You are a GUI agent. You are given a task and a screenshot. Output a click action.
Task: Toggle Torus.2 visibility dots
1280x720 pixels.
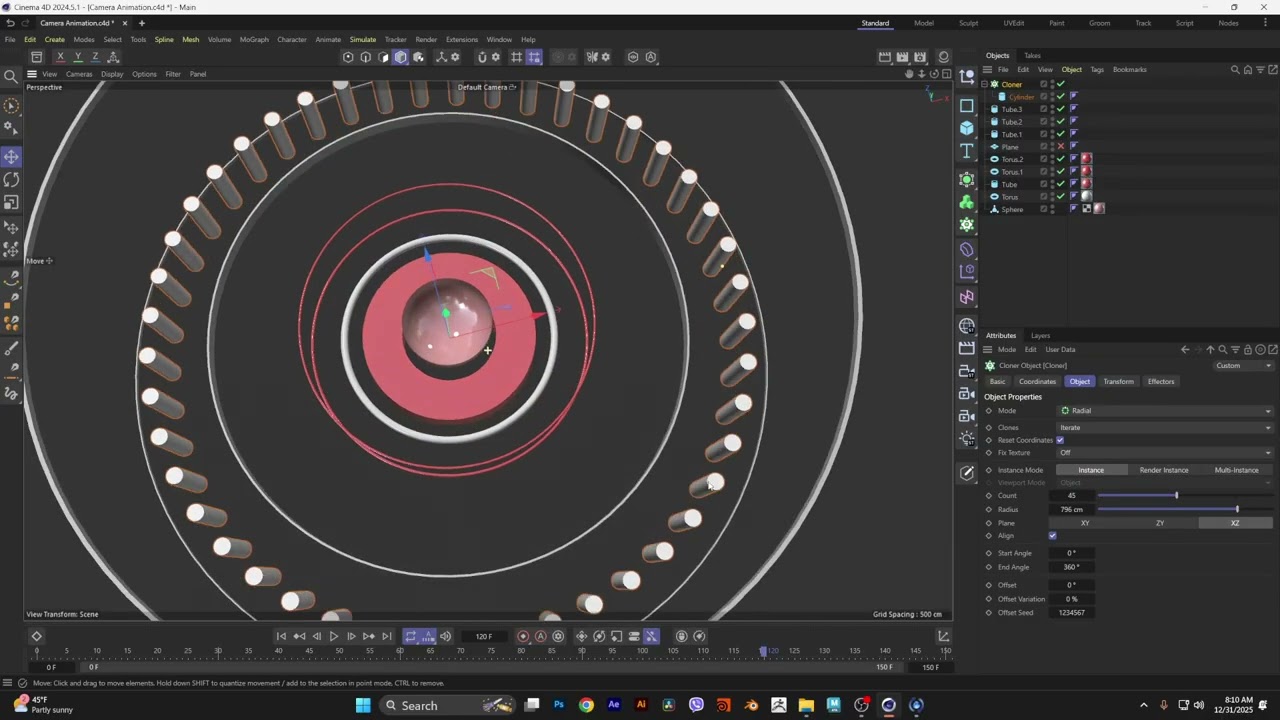(x=1052, y=159)
